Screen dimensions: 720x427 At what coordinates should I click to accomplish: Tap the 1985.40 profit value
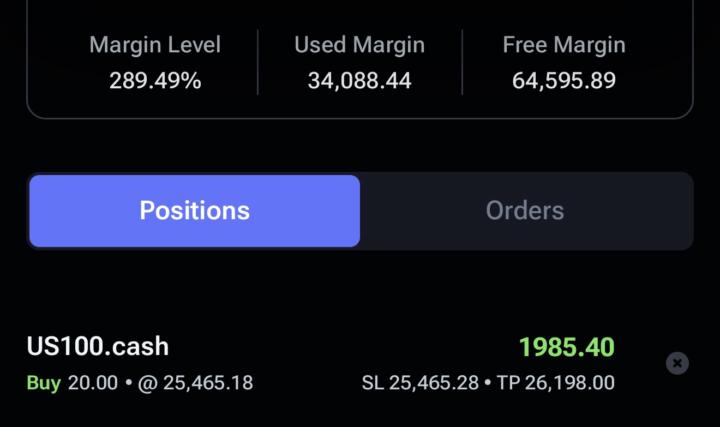pos(566,348)
